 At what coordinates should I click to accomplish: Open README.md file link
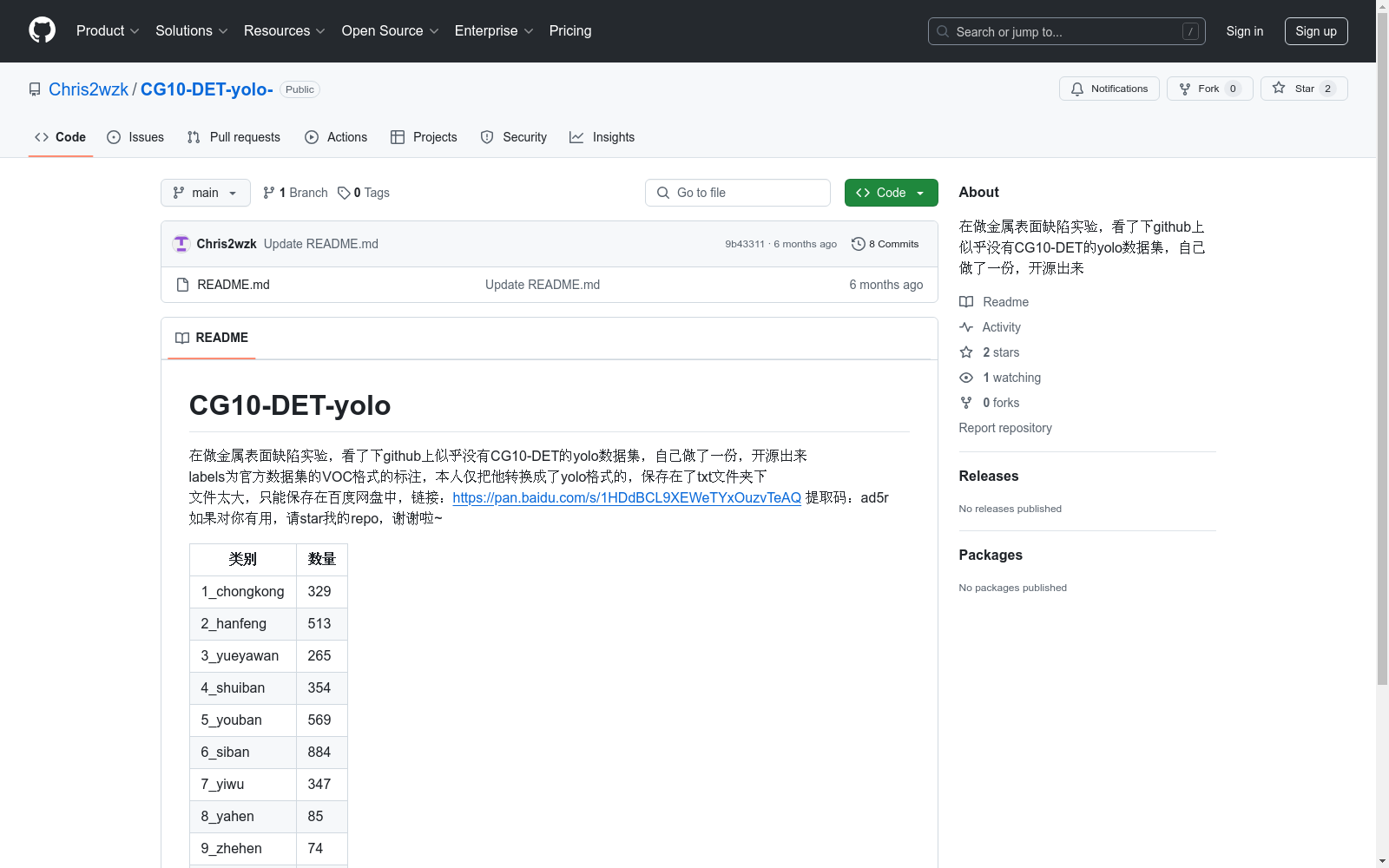[x=234, y=285]
